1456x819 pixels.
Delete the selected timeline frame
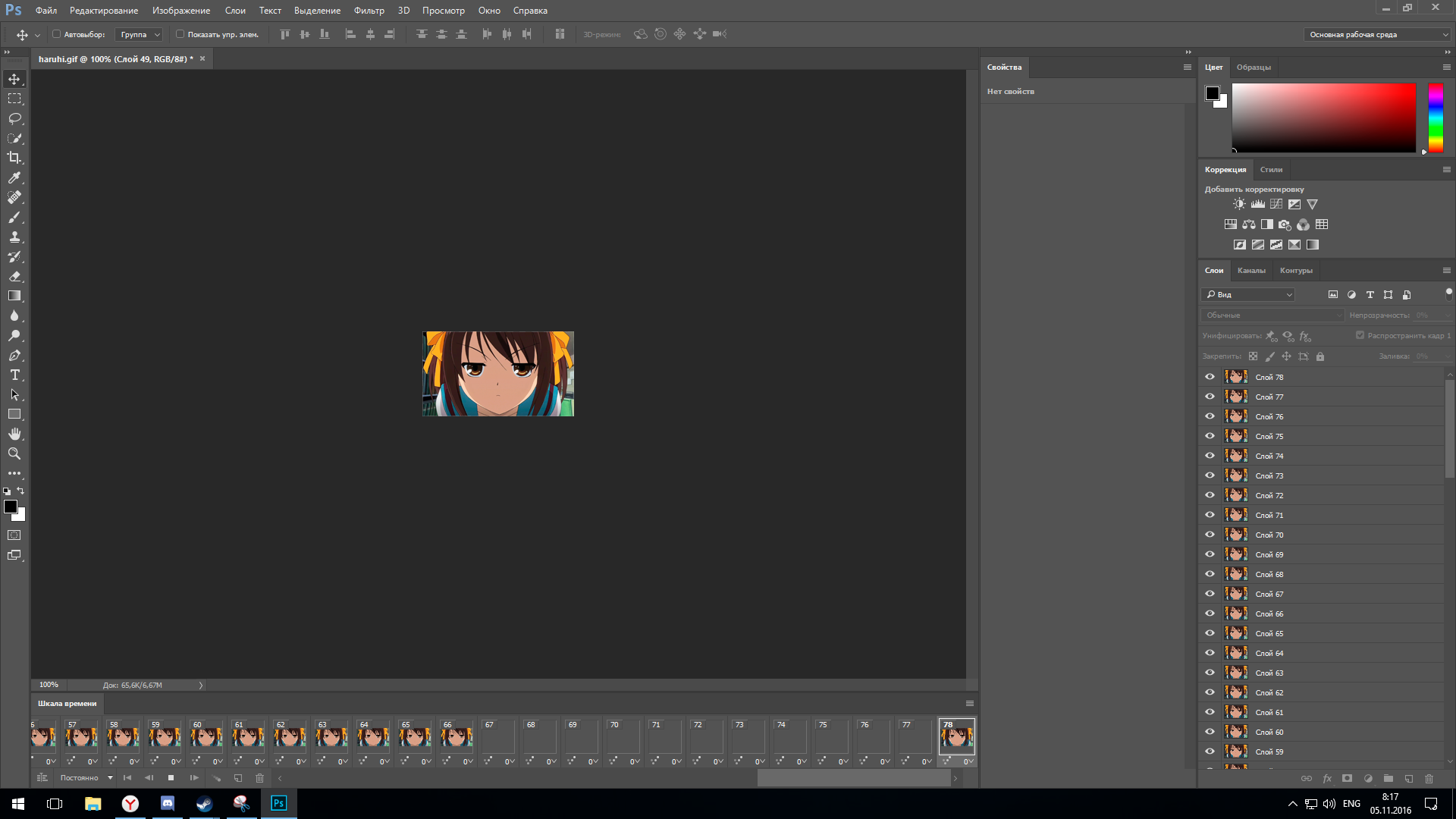(259, 778)
